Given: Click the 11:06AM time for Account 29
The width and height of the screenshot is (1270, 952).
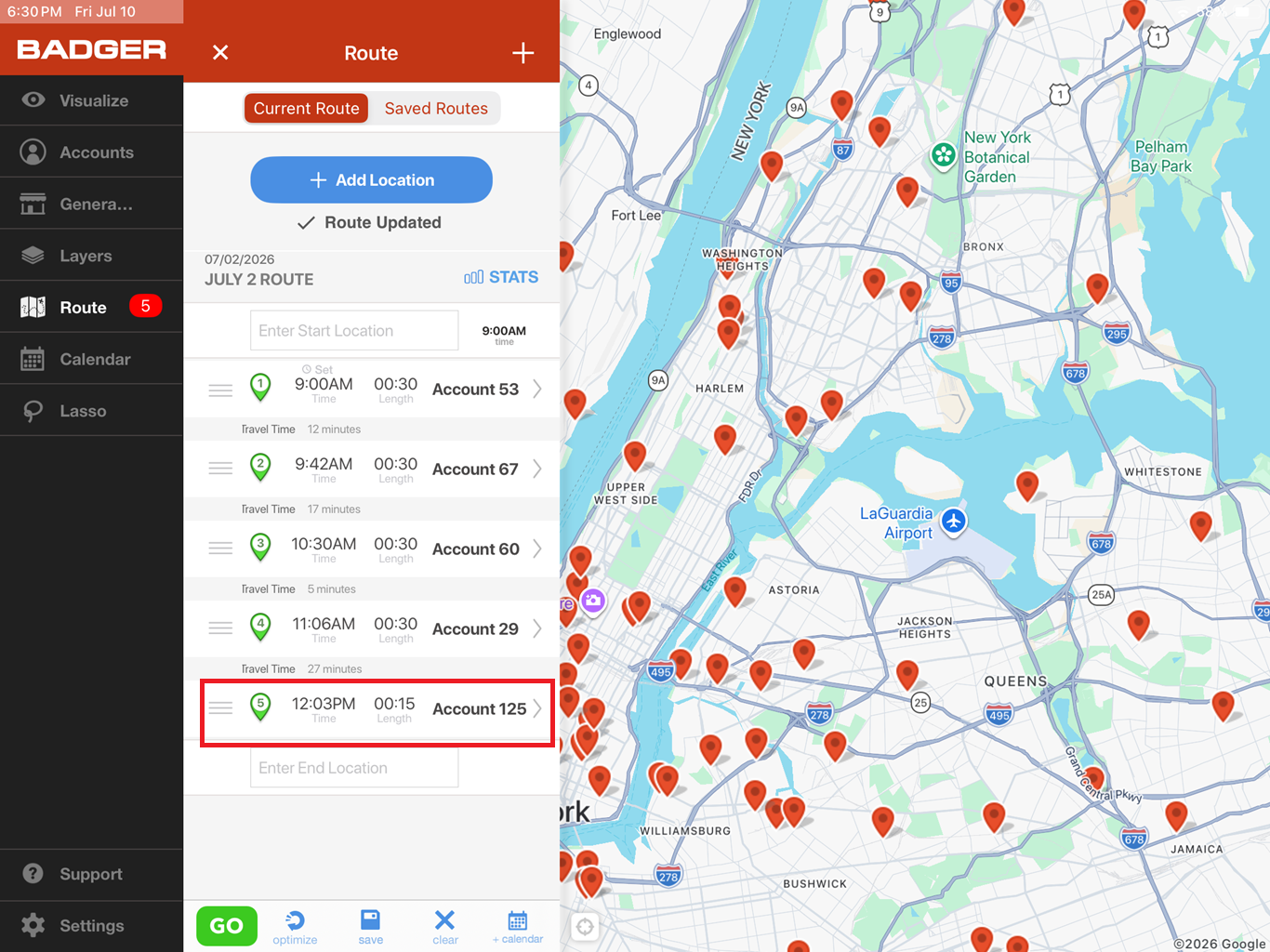Looking at the screenshot, I should 324,629.
